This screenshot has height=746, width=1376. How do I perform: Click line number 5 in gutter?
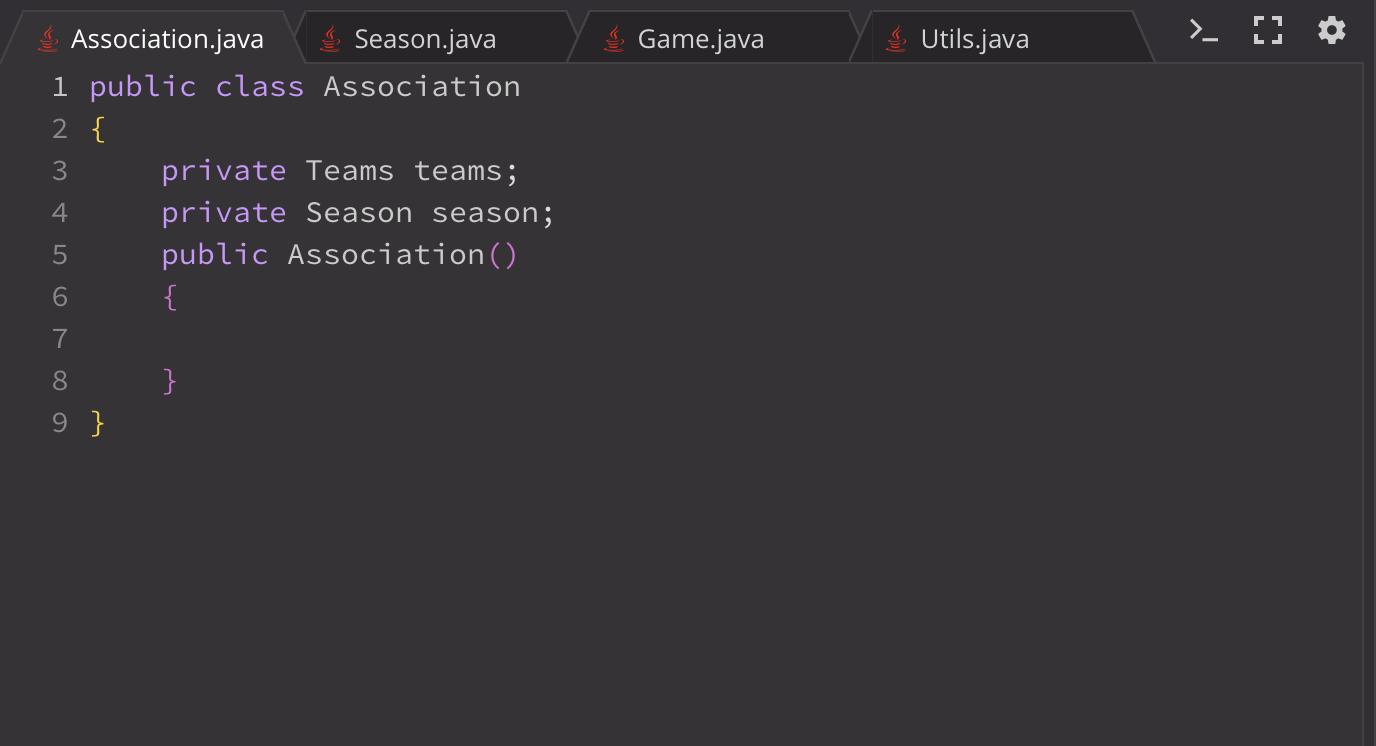point(60,255)
